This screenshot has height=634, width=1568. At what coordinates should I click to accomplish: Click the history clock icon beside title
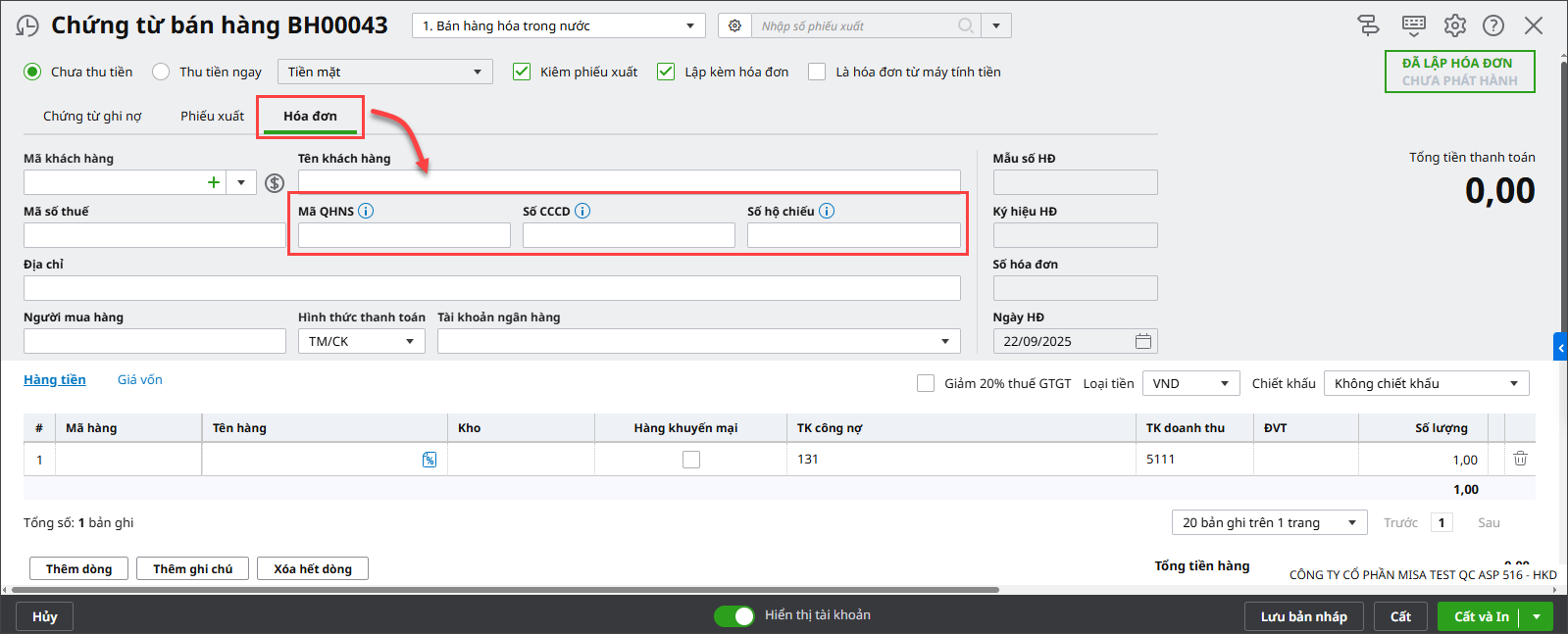[28, 26]
